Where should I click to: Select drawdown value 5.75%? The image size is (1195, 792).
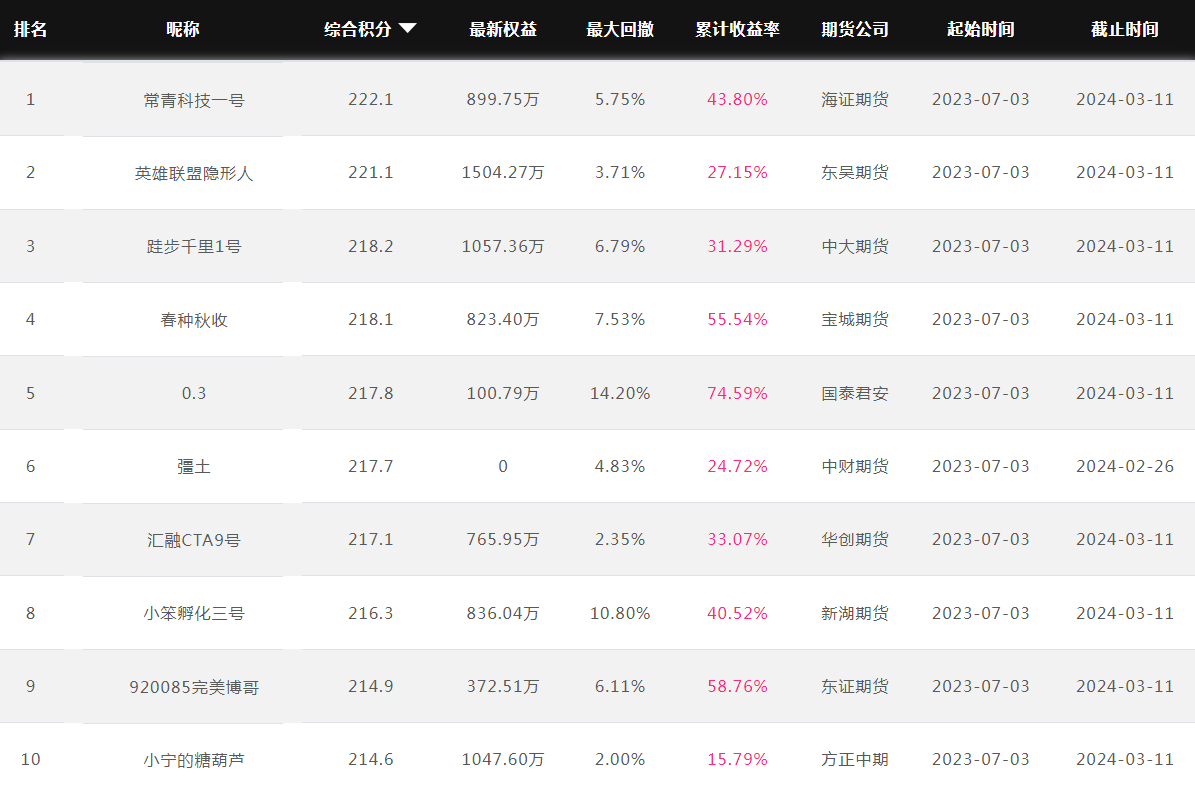pos(620,99)
